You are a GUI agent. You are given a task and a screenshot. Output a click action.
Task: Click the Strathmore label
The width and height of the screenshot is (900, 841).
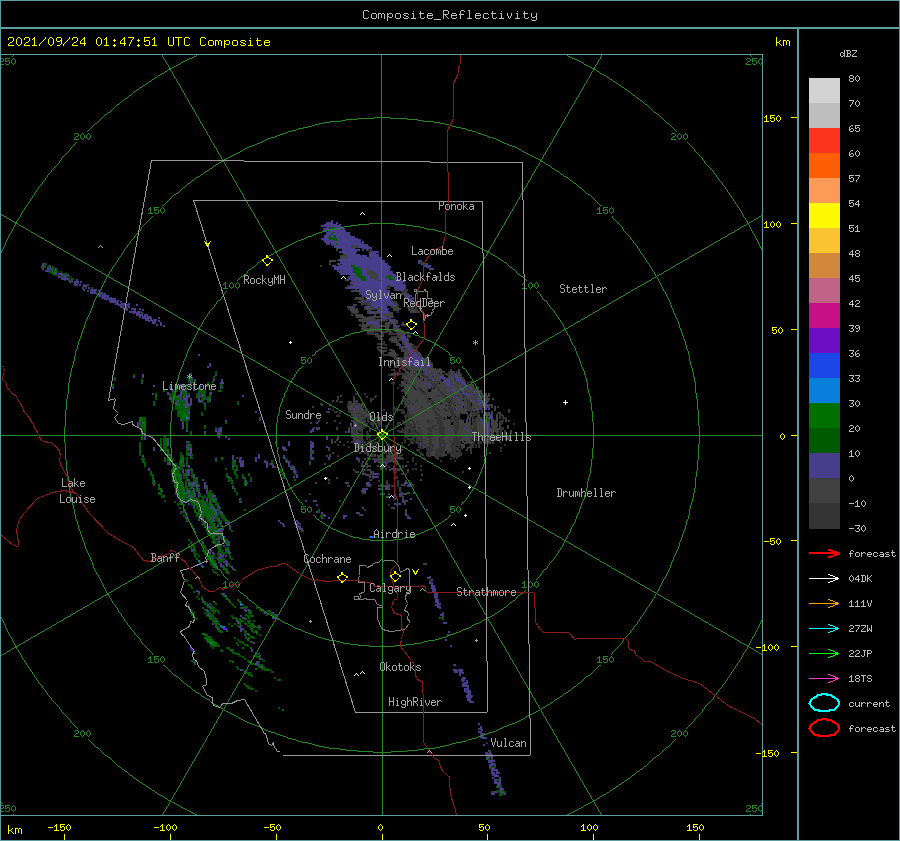[486, 592]
